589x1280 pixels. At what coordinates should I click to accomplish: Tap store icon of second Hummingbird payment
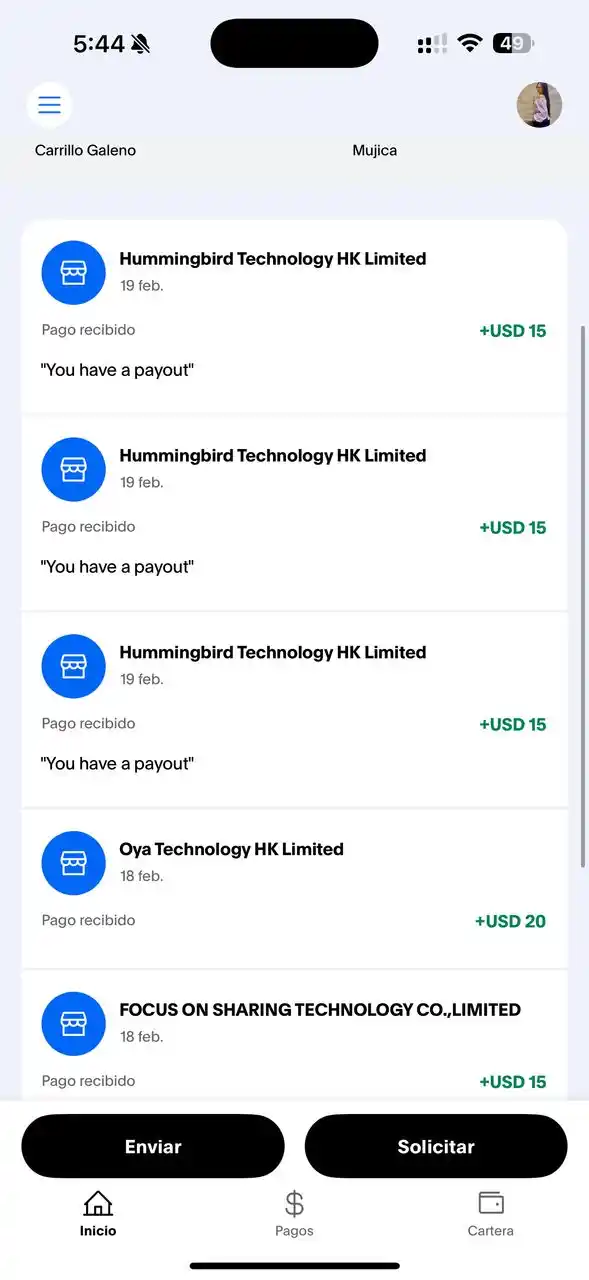[74, 470]
